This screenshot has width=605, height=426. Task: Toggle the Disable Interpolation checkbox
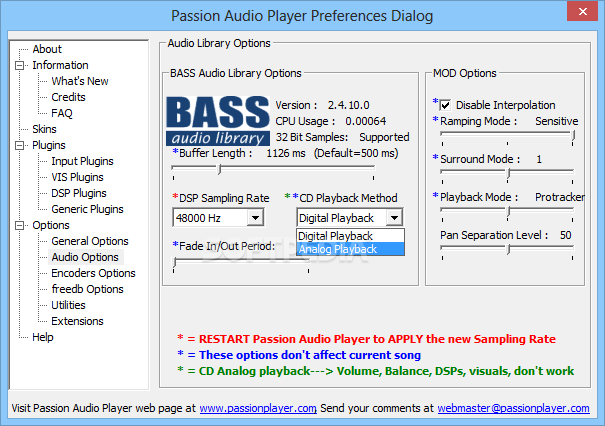pyautogui.click(x=445, y=105)
